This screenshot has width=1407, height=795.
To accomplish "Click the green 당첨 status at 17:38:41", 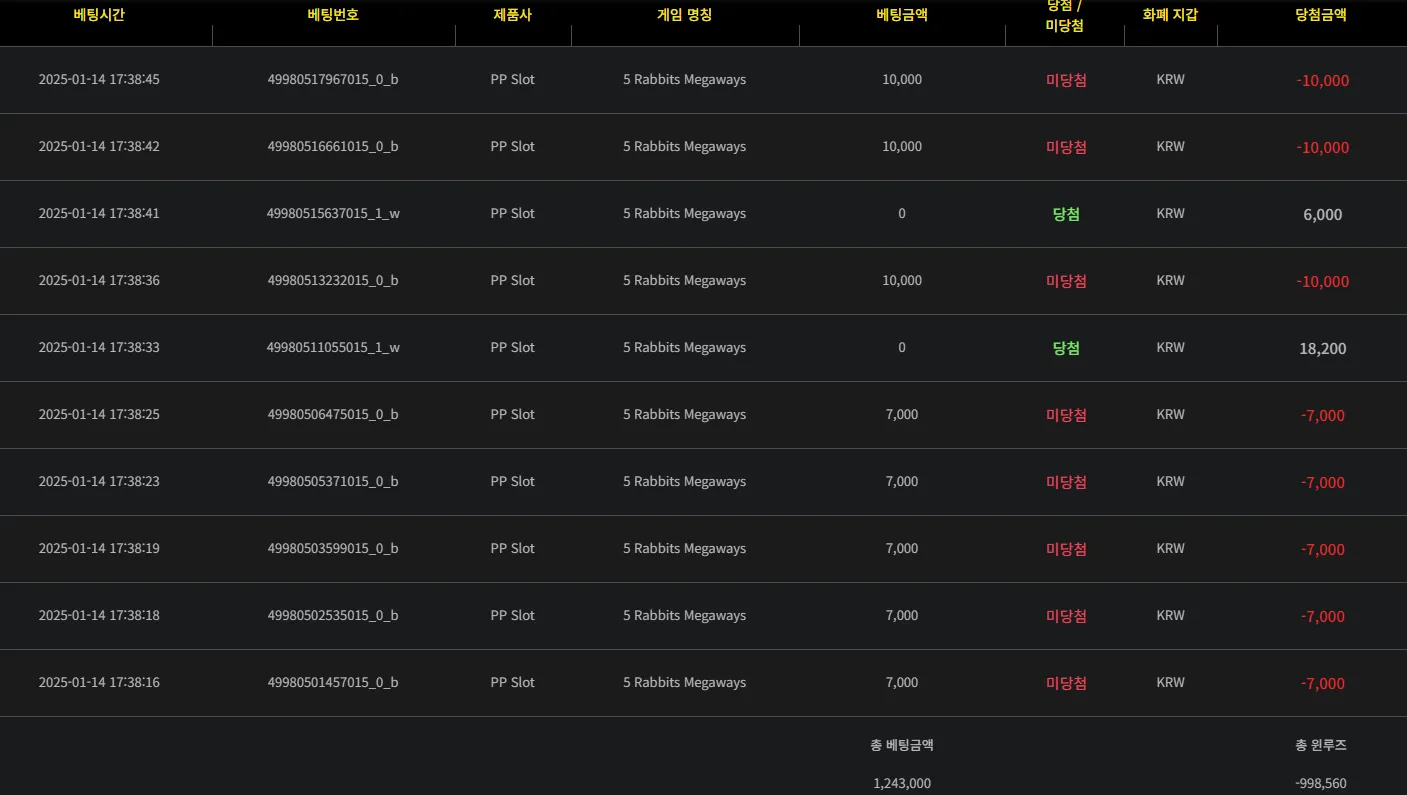I will (1066, 214).
